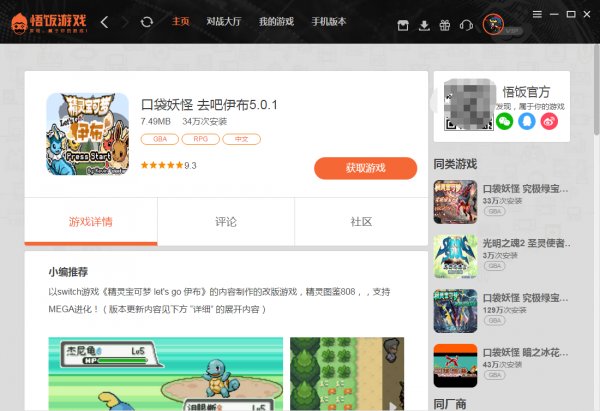Screen dimensions: 600x411
Task: Open 口袋妖怪 暗之冰花 game title
Action: tap(525, 352)
